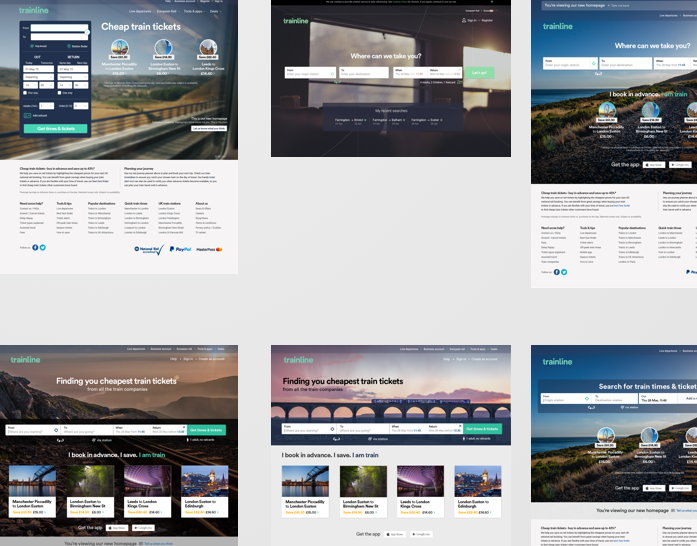Click Create an account in viaduct mockup header
Screen dimensions: 697x546
click(x=485, y=359)
